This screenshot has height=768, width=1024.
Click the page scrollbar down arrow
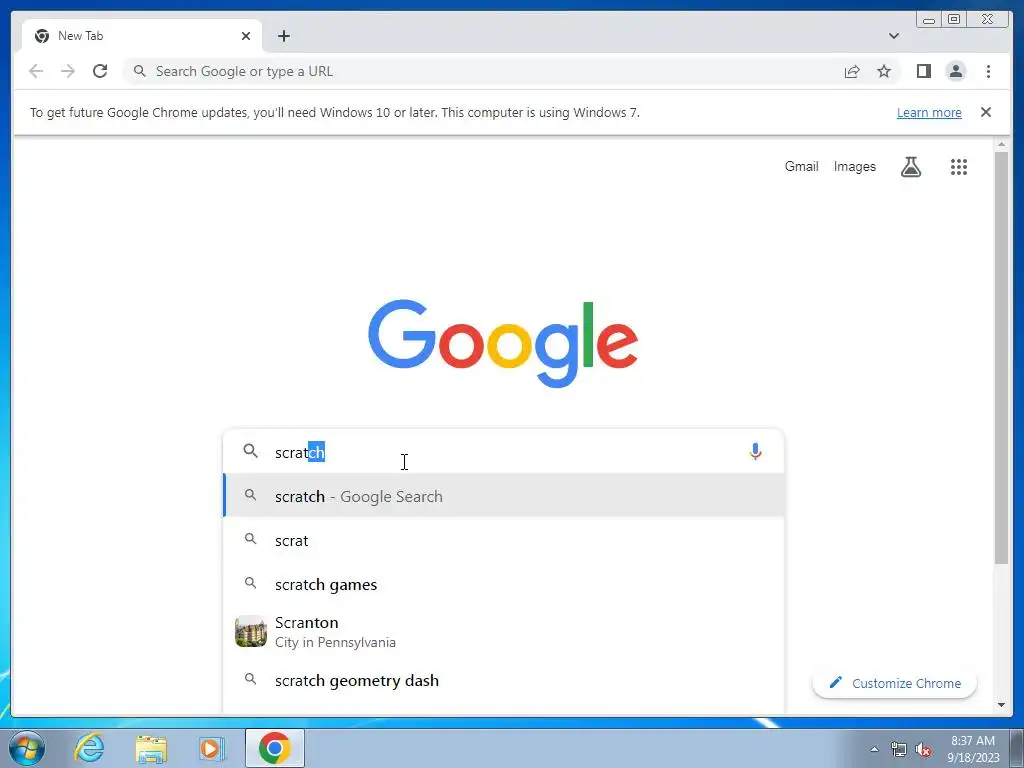point(1001,705)
